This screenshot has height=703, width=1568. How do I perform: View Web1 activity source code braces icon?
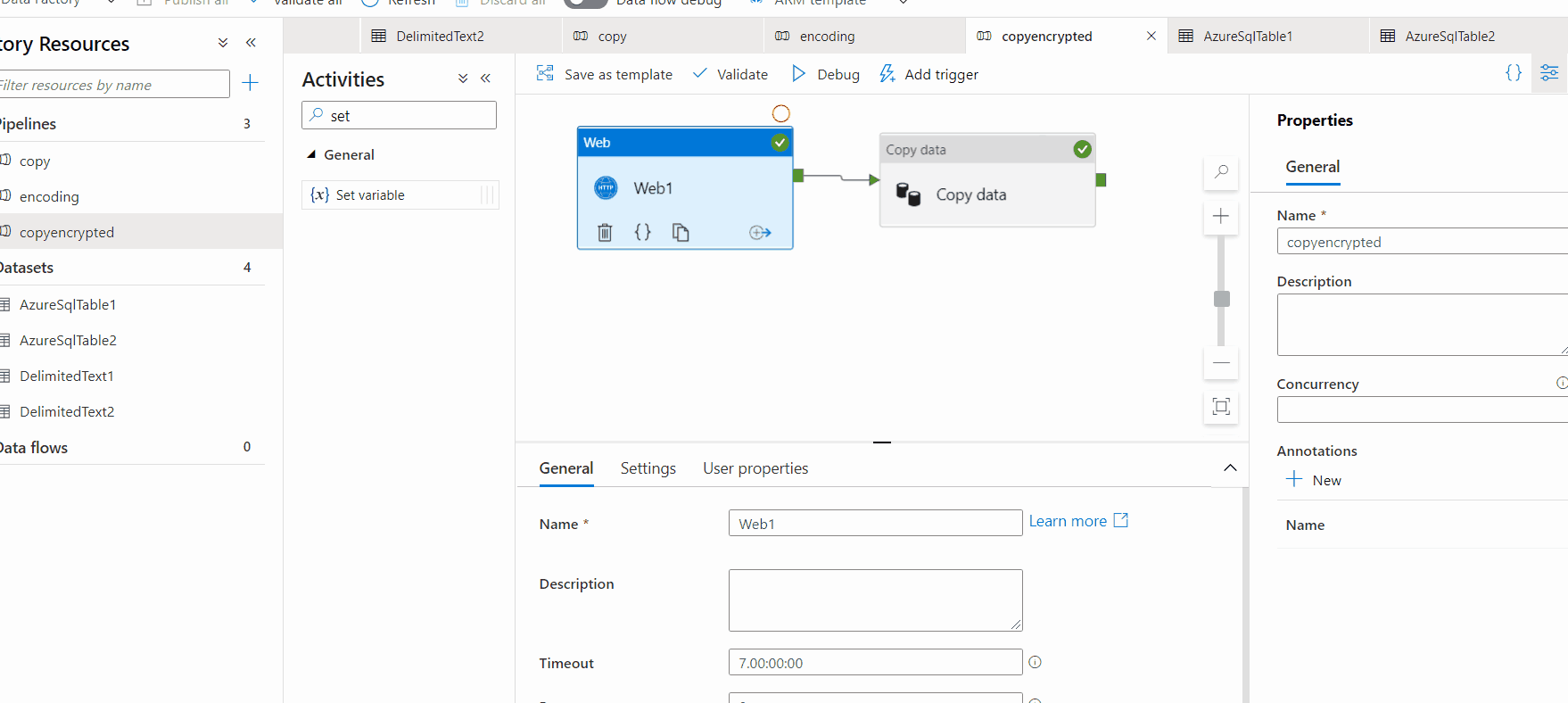pyautogui.click(x=642, y=232)
